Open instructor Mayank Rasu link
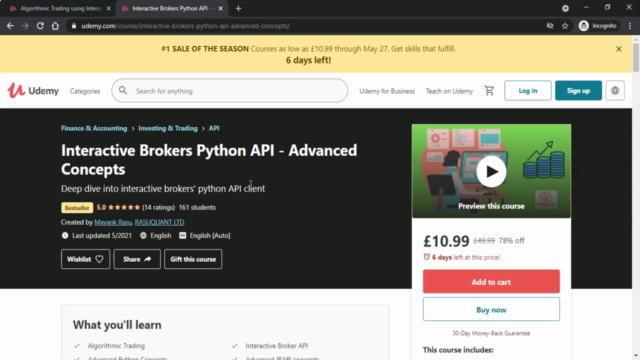This screenshot has width=640, height=360. click(113, 222)
